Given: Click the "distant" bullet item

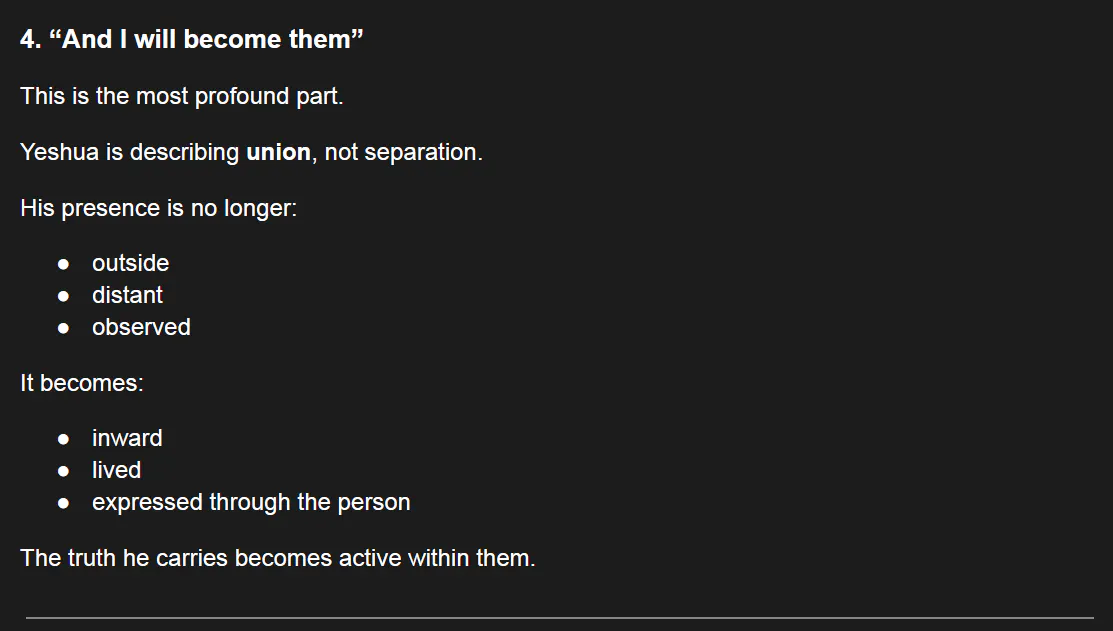Looking at the screenshot, I should click(x=127, y=295).
